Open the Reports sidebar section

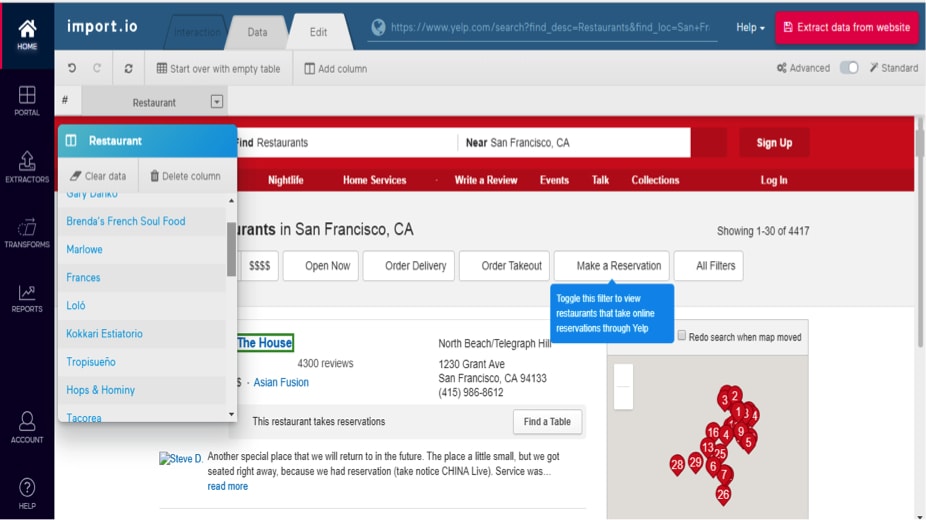[27, 298]
